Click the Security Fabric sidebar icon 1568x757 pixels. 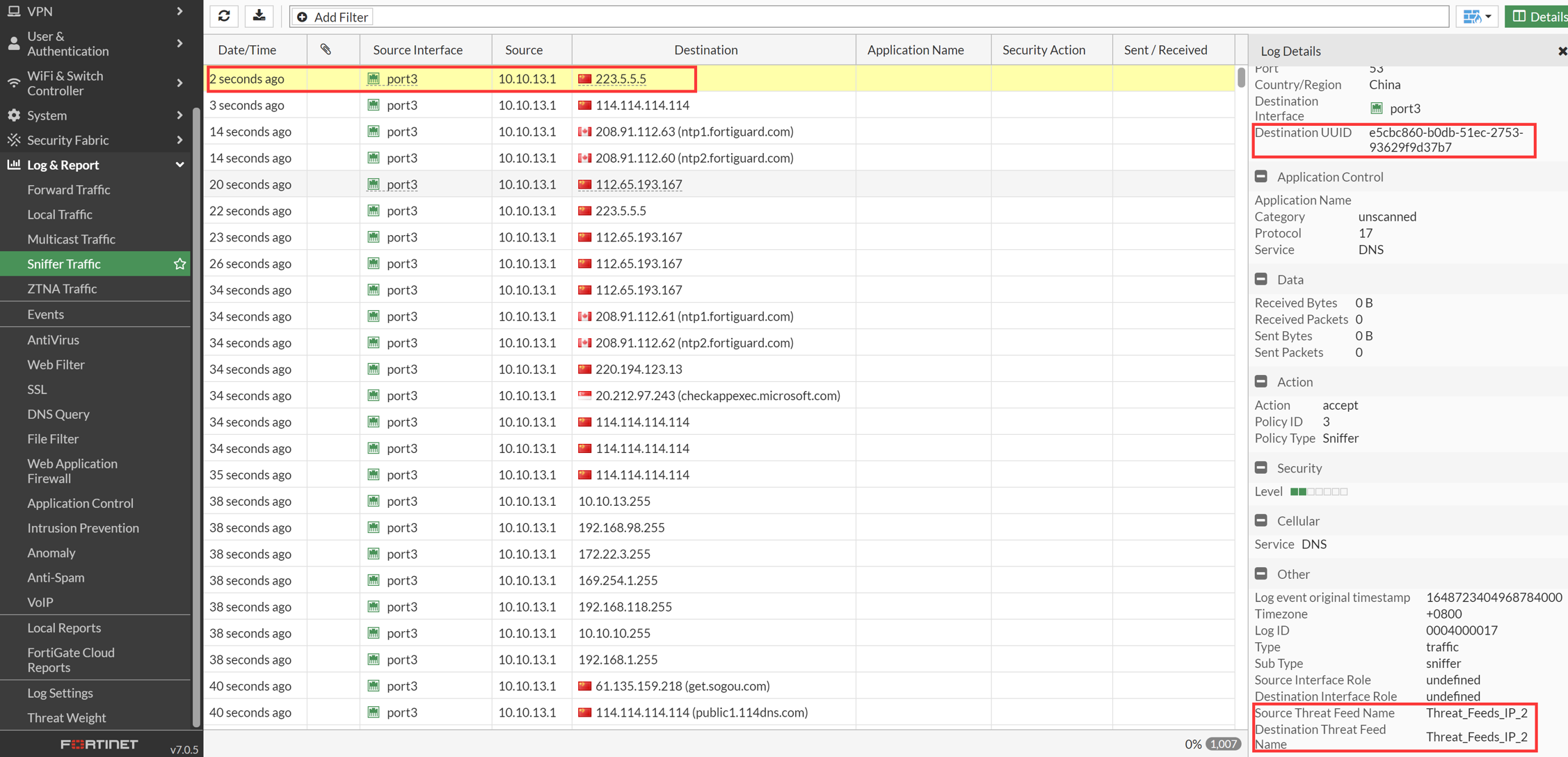(x=14, y=140)
